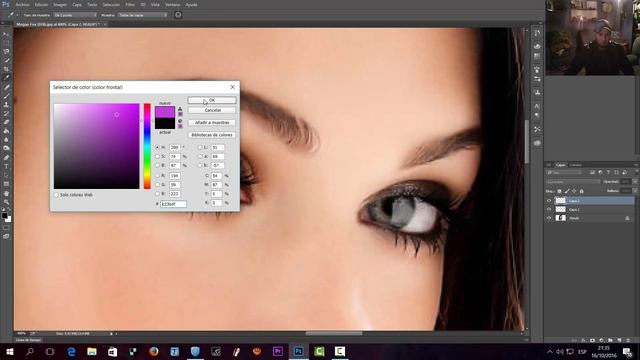Enable 'Solo colores Web' checkbox
The width and height of the screenshot is (640, 360).
click(56, 195)
